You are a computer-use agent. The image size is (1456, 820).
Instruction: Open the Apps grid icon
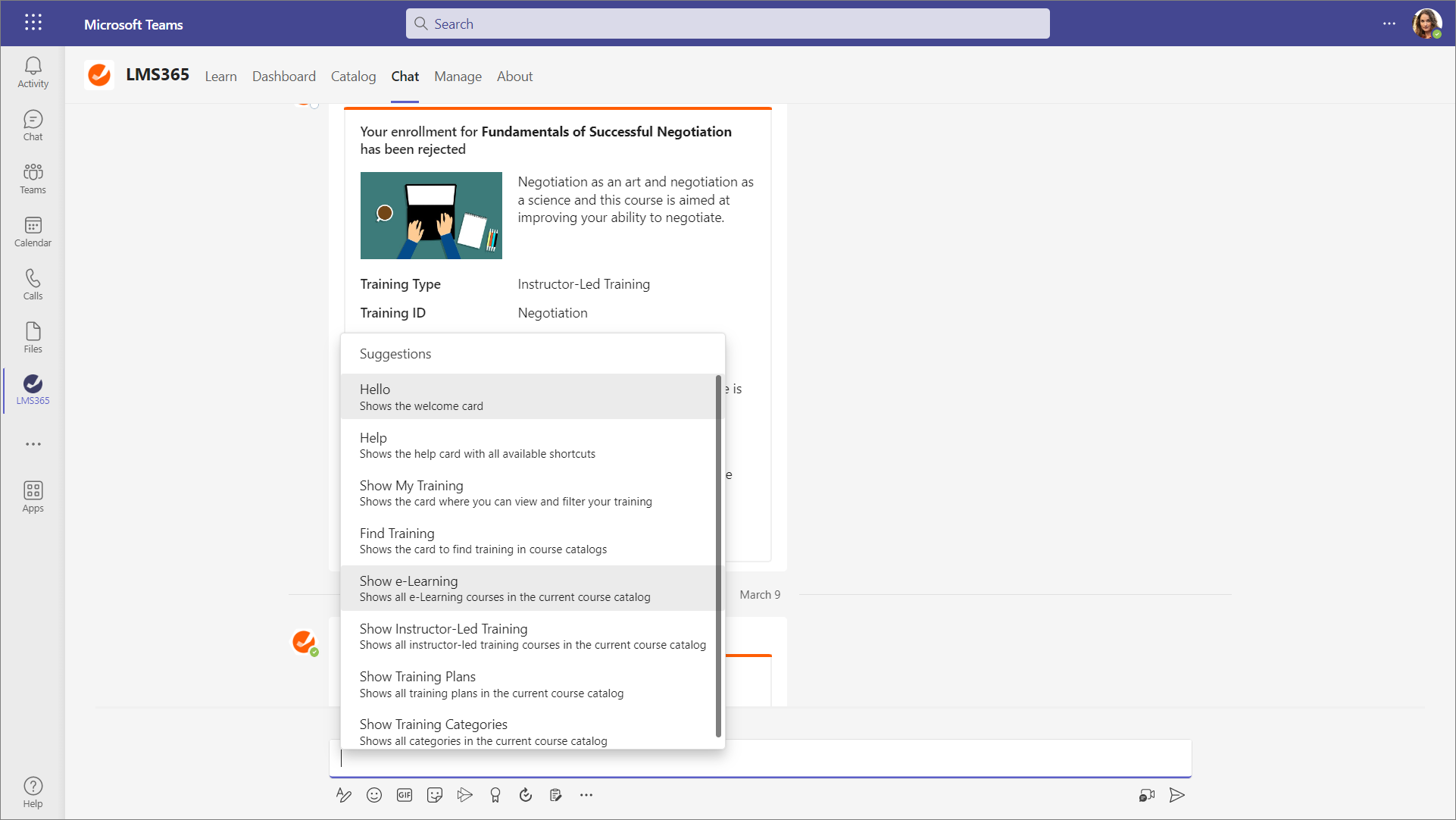(x=33, y=497)
